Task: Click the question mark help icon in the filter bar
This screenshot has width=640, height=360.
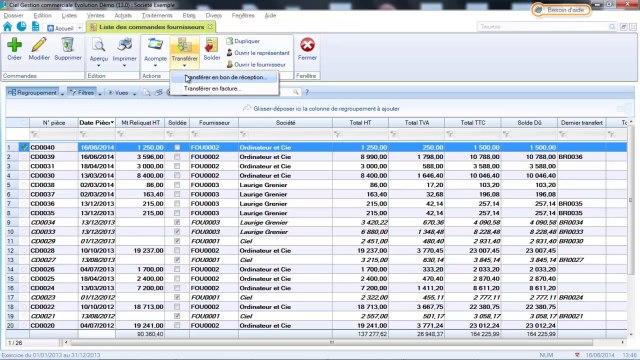Action: [x=307, y=92]
